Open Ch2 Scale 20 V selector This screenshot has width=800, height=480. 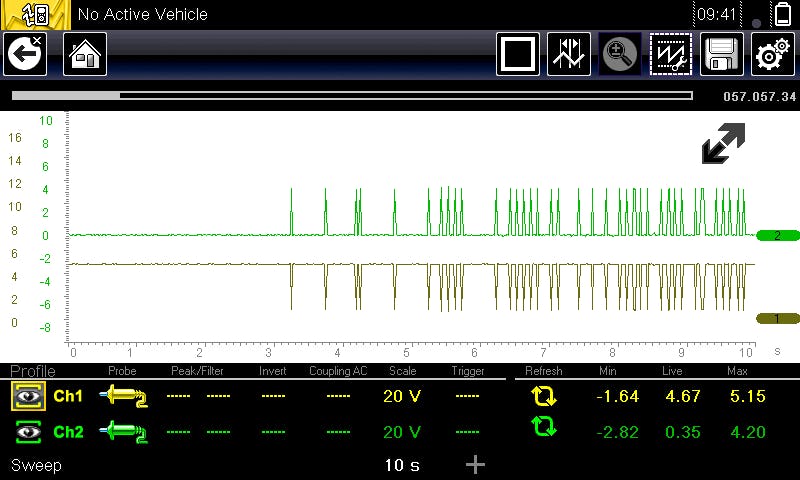point(404,431)
